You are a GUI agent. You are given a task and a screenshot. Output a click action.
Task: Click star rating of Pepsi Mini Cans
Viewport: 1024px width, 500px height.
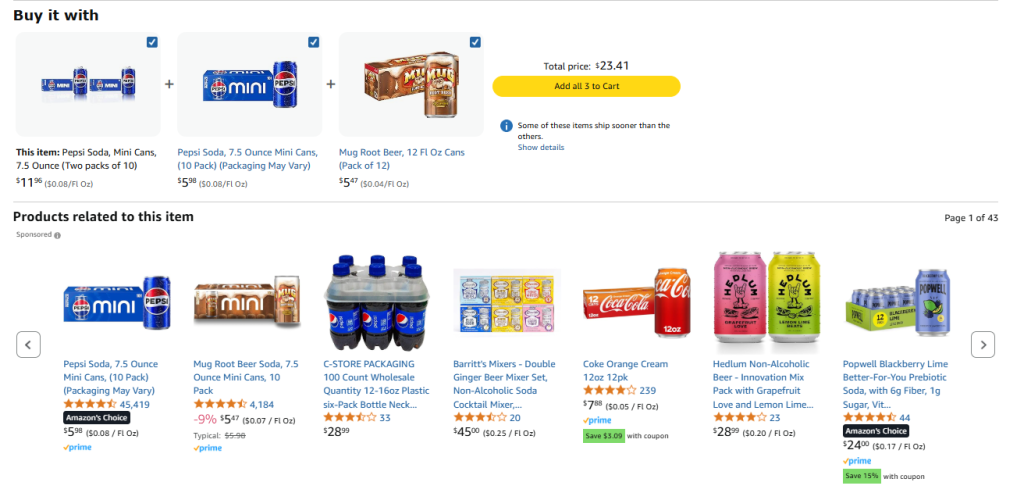coord(90,404)
